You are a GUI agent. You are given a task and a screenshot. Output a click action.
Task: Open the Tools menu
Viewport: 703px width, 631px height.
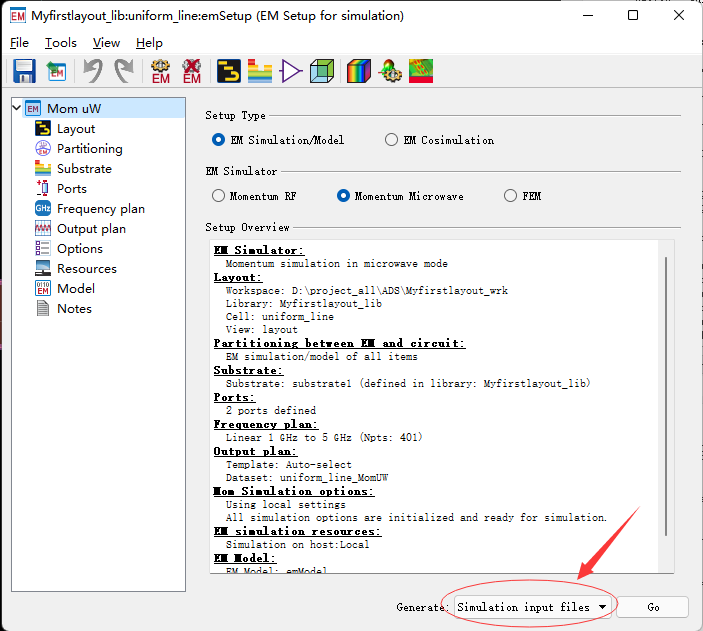tap(61, 43)
